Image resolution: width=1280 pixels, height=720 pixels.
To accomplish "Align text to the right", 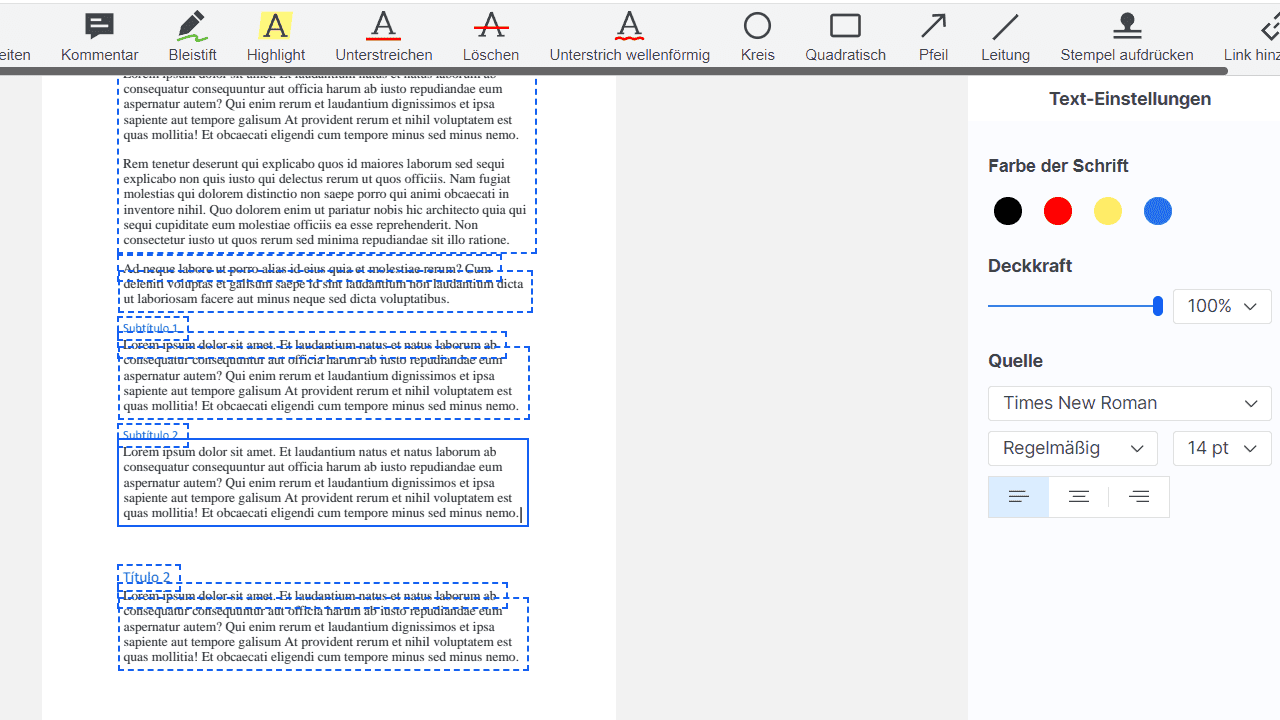I will (x=1139, y=497).
